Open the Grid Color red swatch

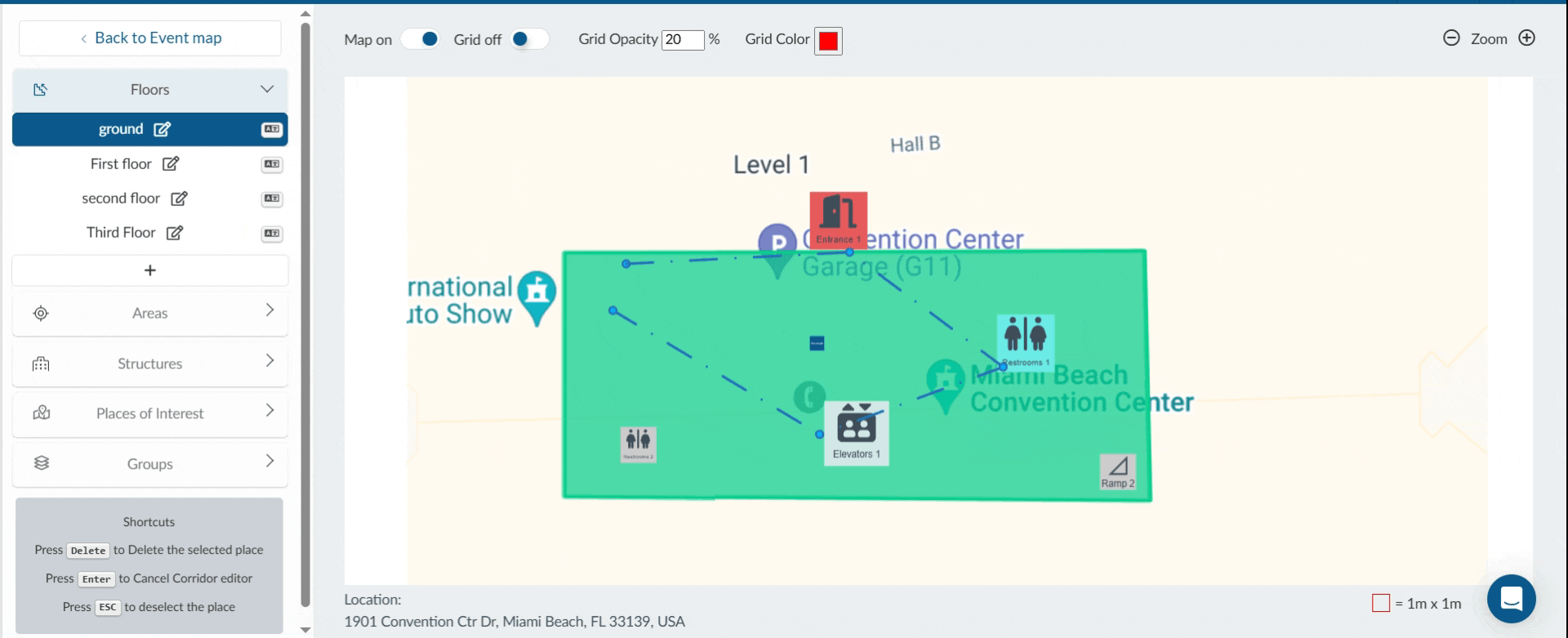pyautogui.click(x=828, y=41)
